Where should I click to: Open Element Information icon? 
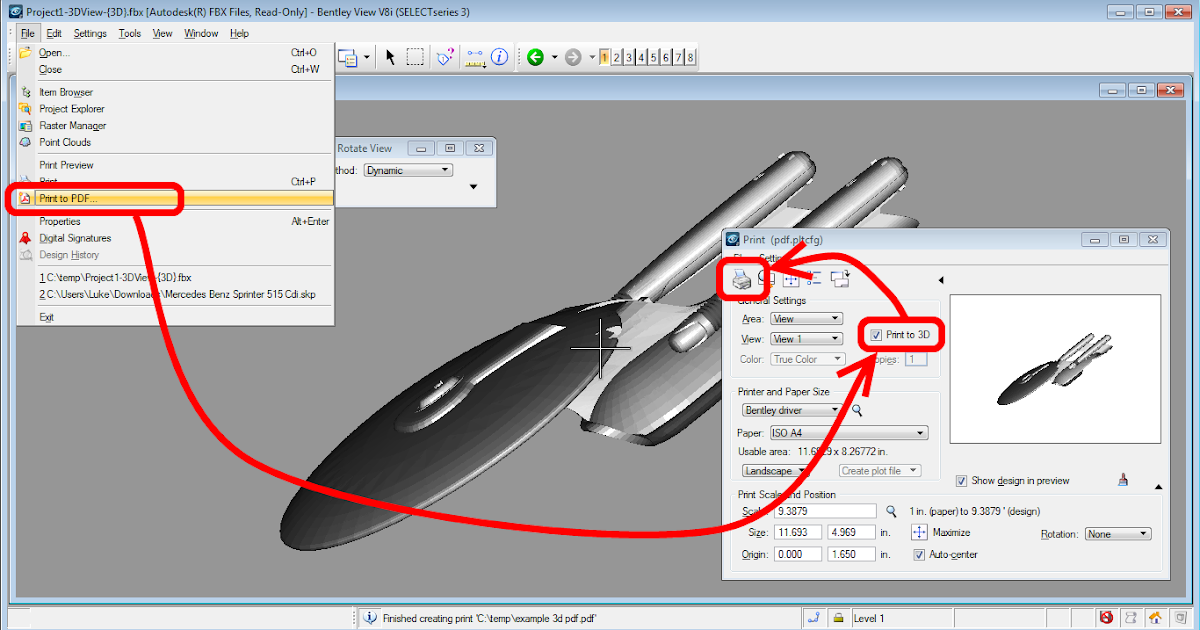coord(500,57)
